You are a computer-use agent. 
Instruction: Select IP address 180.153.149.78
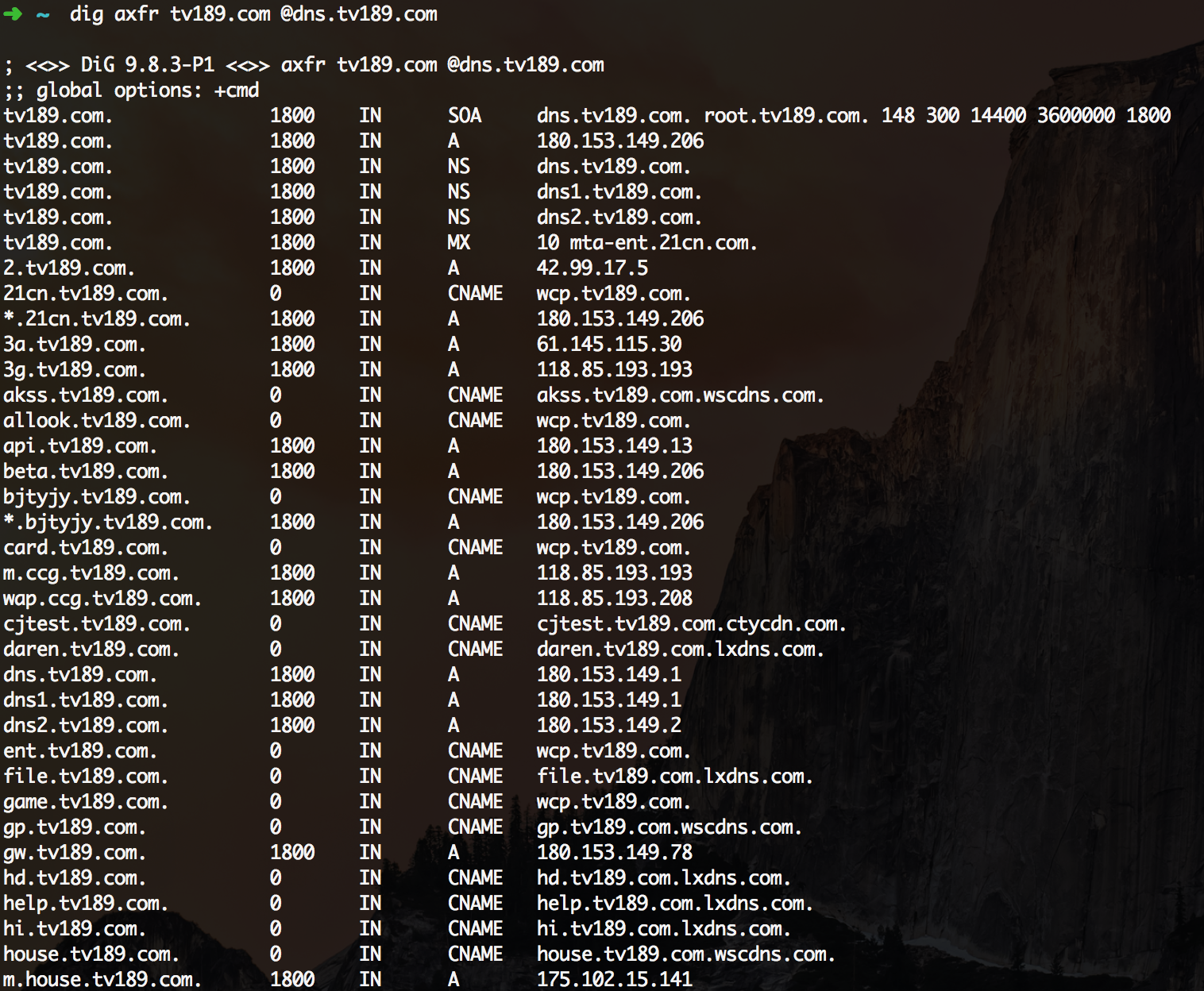pos(615,853)
